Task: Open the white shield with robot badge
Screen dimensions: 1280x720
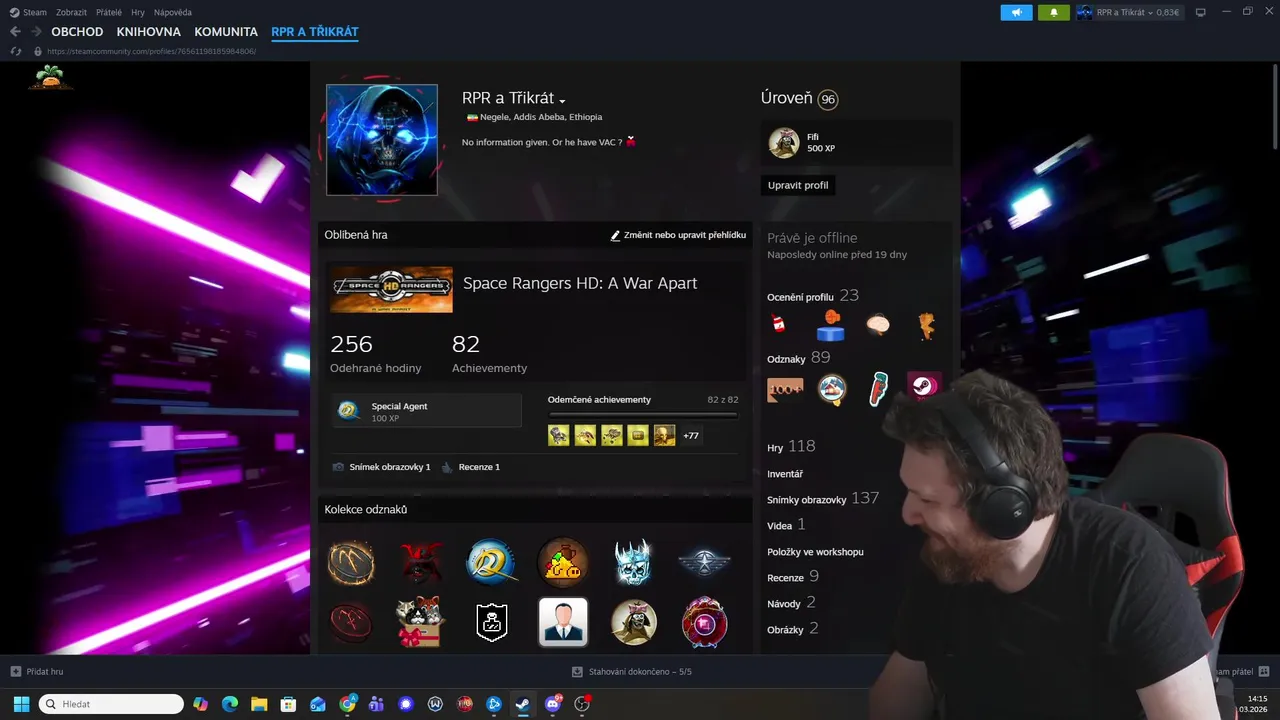Action: [x=492, y=622]
